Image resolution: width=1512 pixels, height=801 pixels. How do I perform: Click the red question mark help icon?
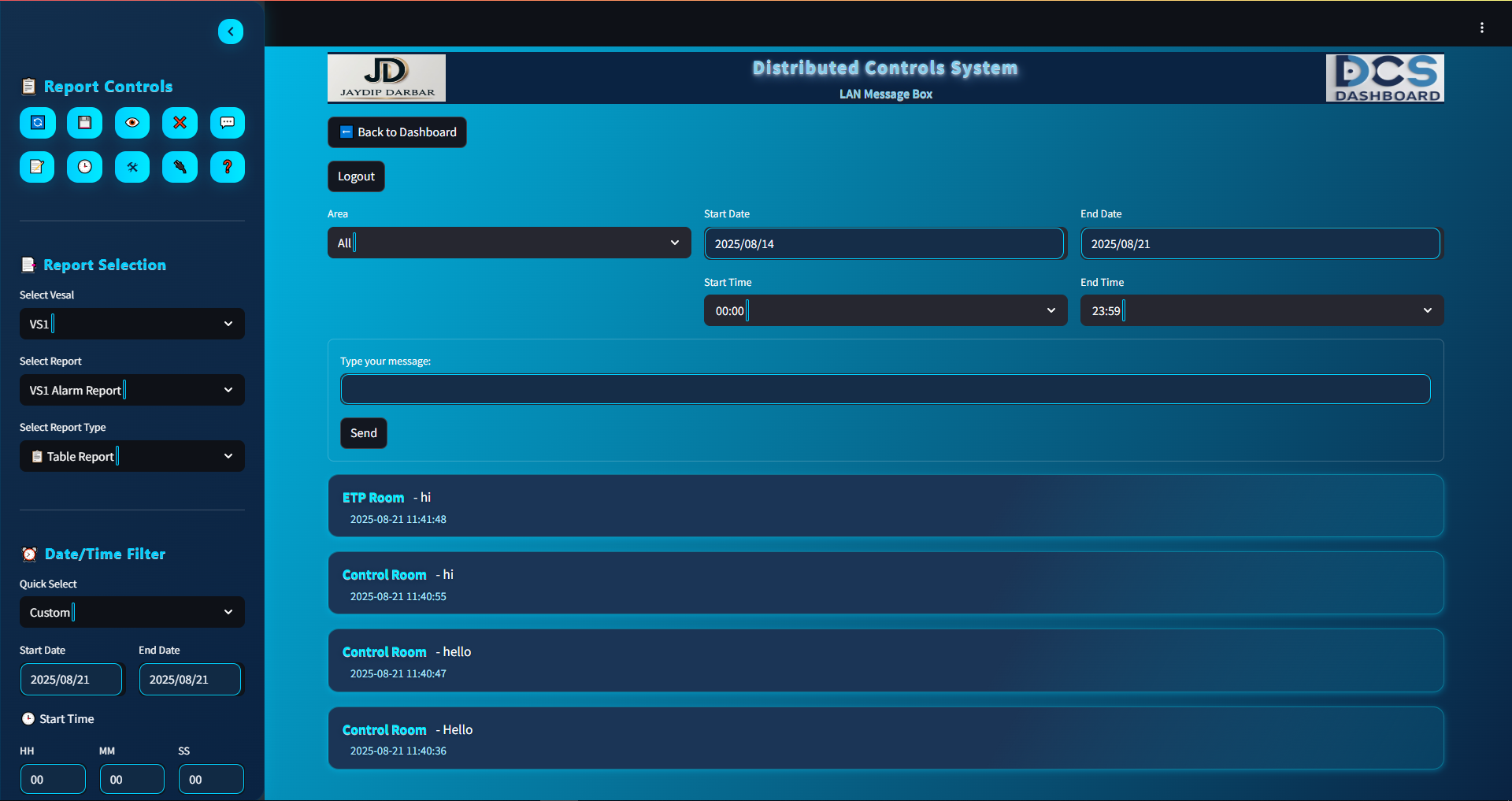[x=228, y=167]
